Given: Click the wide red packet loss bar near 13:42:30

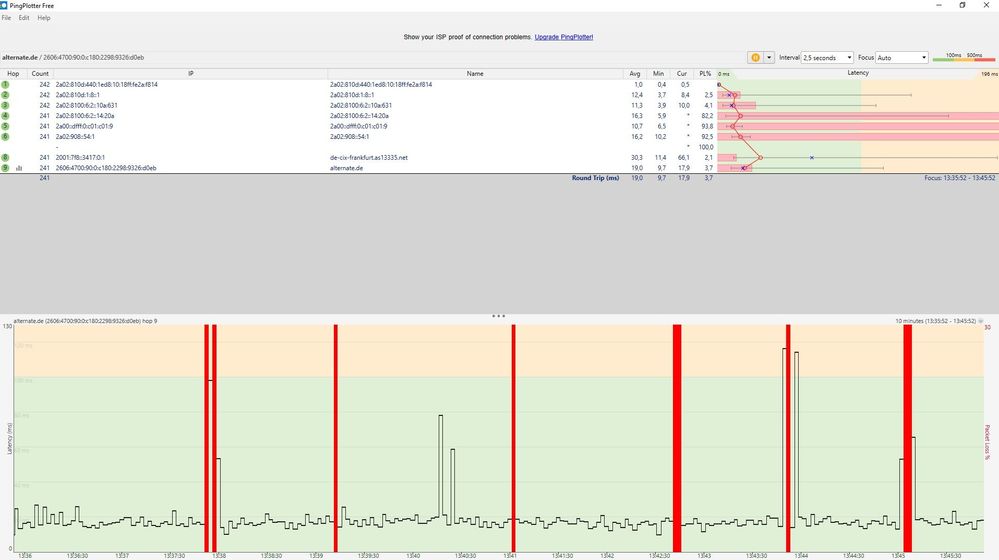Looking at the screenshot, I should (677, 438).
